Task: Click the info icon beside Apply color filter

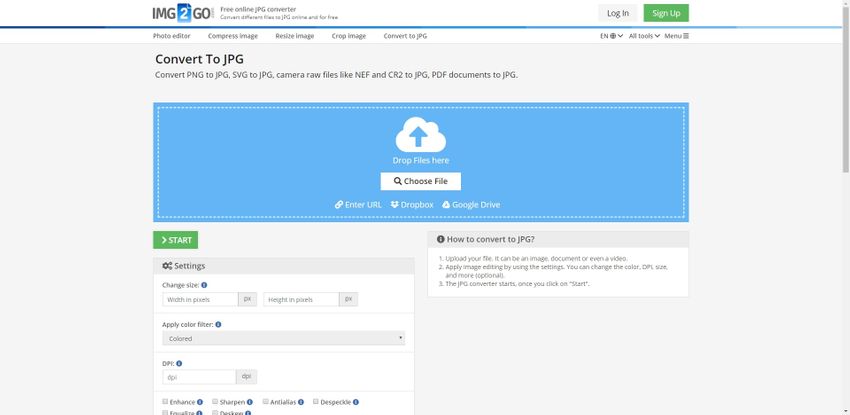Action: coord(219,324)
